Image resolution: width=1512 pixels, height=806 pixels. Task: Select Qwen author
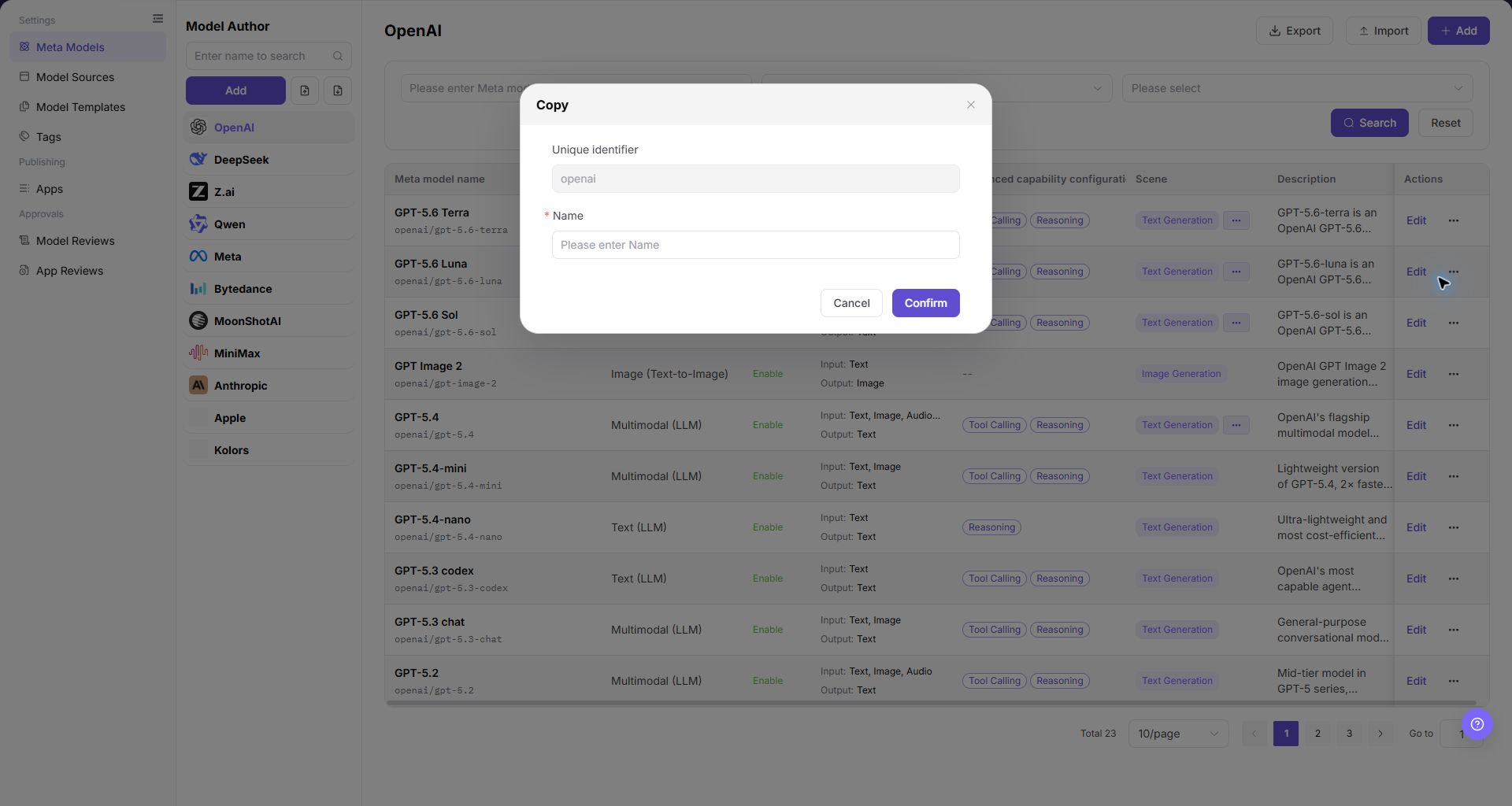tap(269, 224)
